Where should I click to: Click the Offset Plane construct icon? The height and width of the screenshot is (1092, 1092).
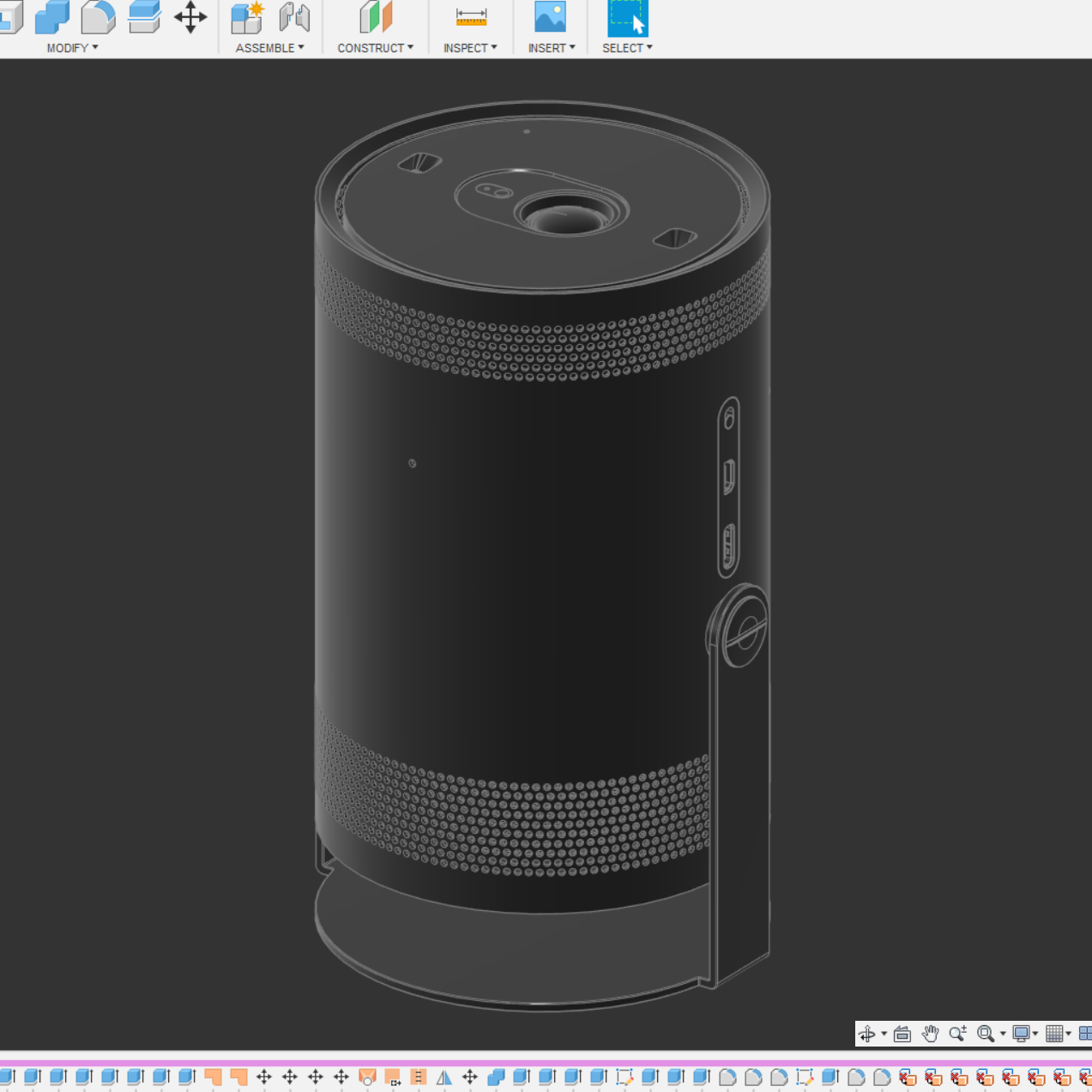pos(376,17)
